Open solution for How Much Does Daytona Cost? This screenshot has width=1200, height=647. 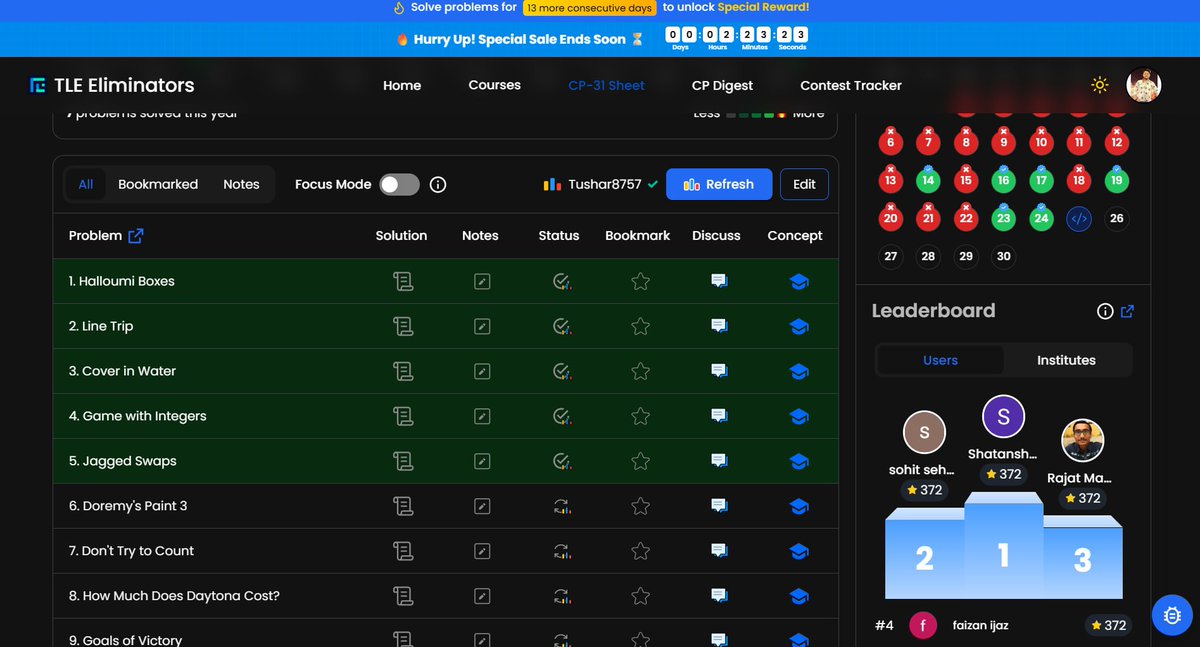403,596
